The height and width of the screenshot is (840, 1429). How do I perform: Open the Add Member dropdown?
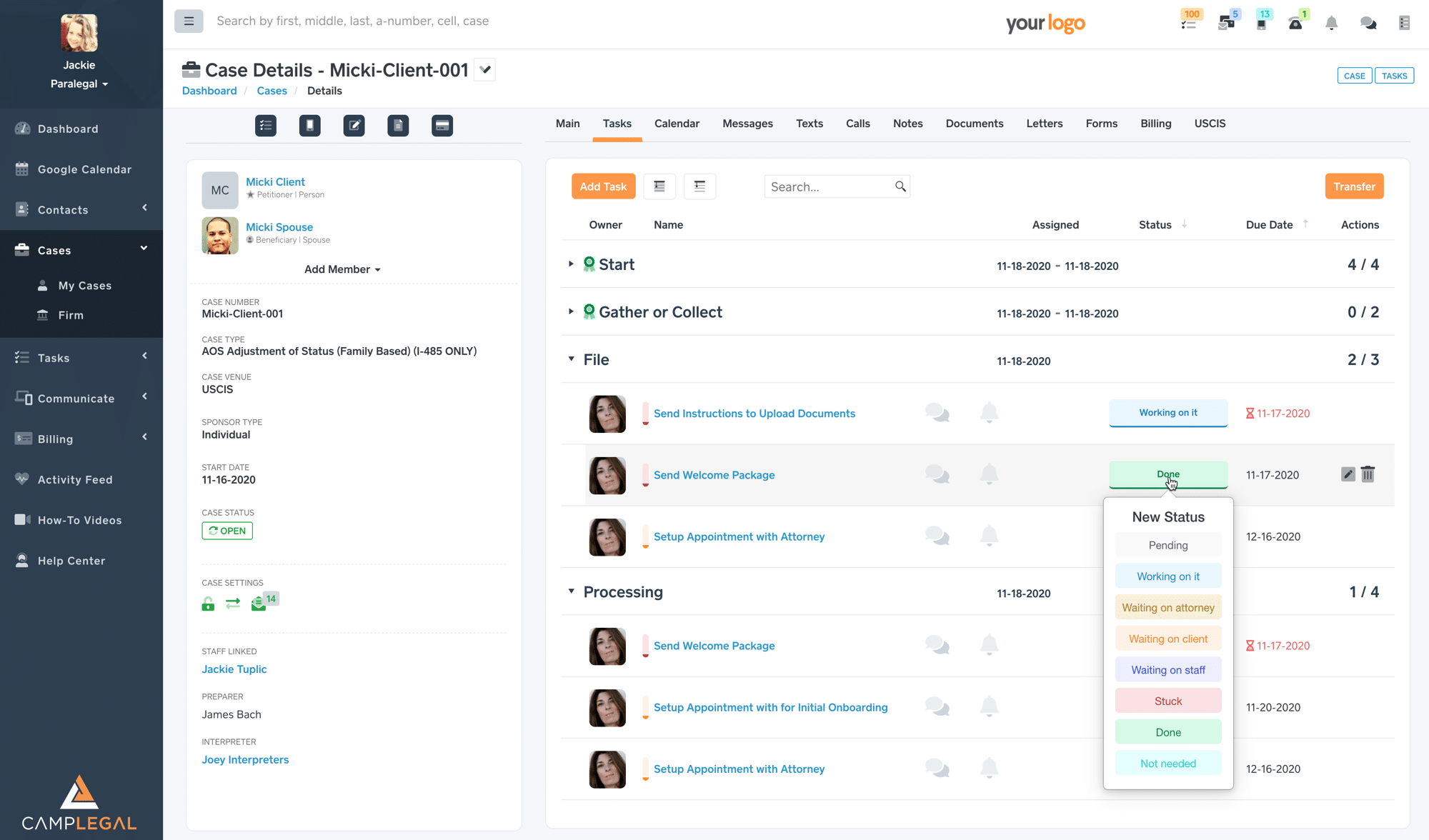point(342,269)
